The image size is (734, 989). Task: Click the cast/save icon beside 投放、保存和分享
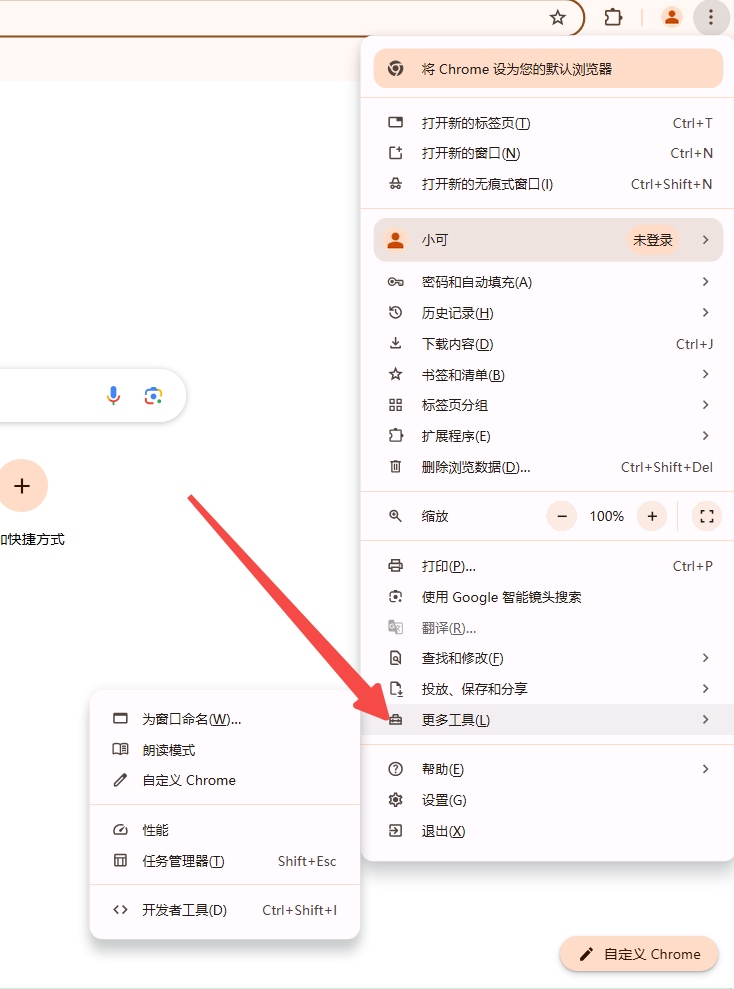[x=395, y=688]
